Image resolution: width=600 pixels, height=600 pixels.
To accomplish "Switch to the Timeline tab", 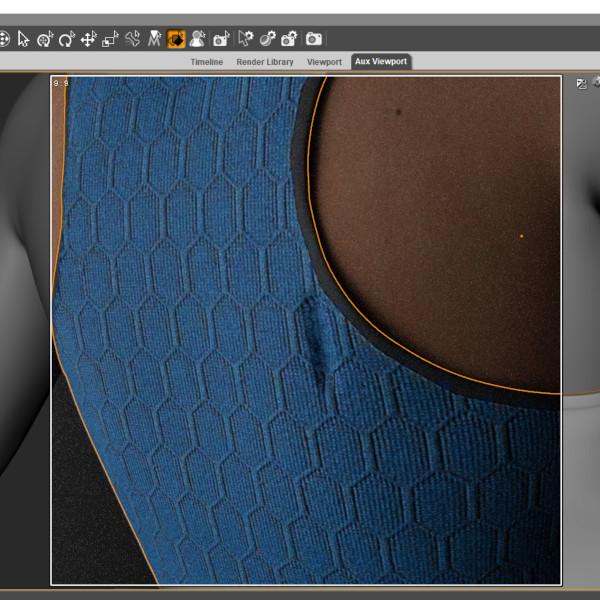I will (x=207, y=62).
